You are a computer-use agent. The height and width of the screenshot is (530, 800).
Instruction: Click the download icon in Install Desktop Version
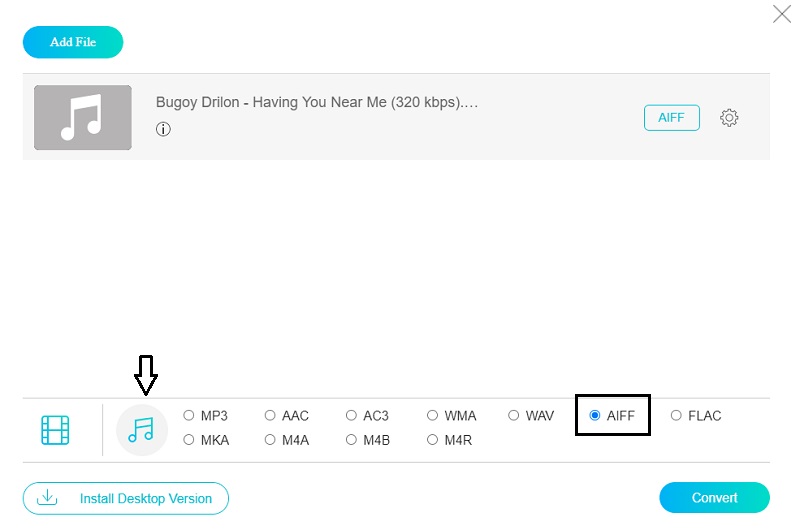click(x=47, y=497)
